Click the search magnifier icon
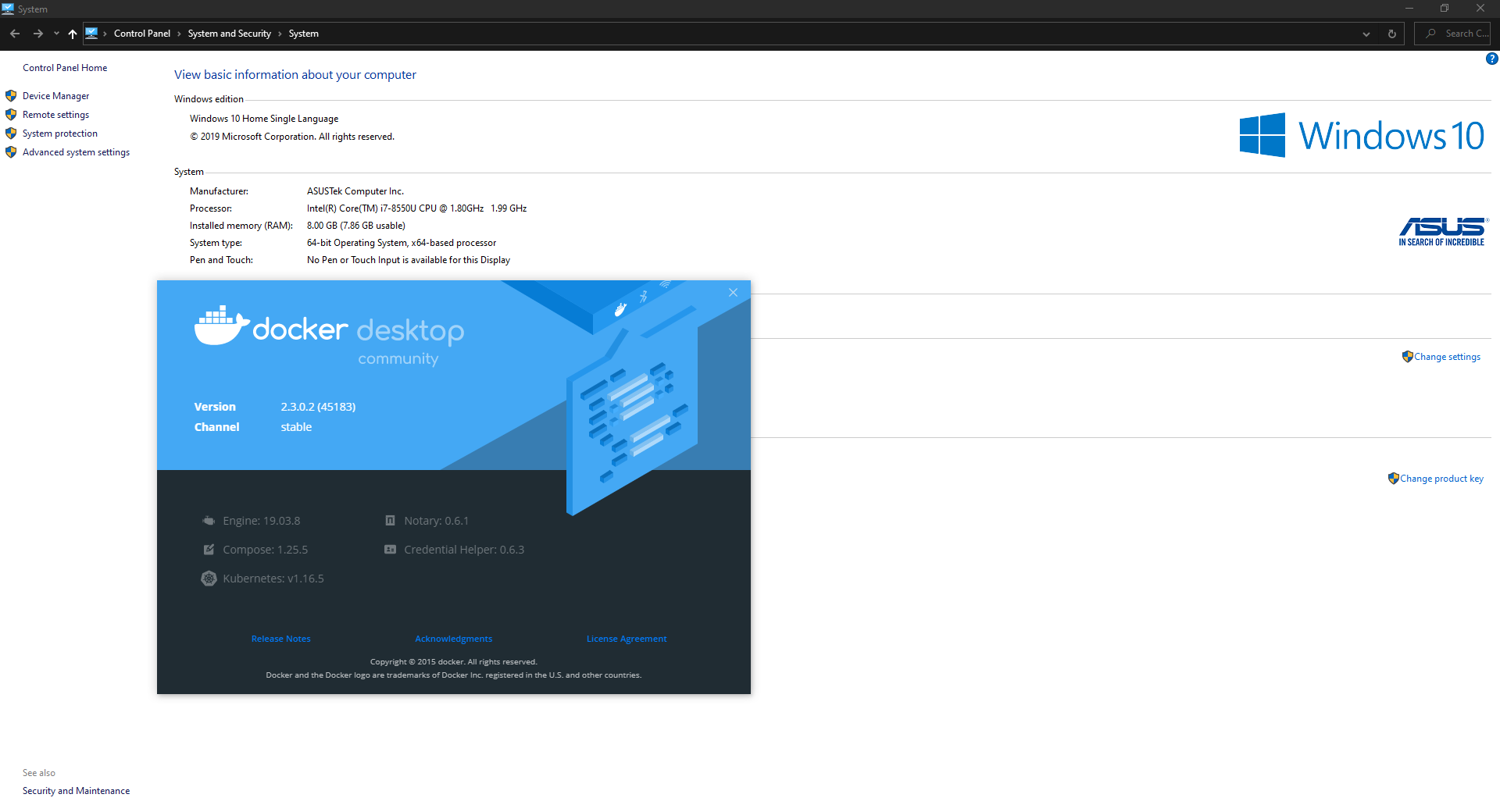 [x=1430, y=34]
